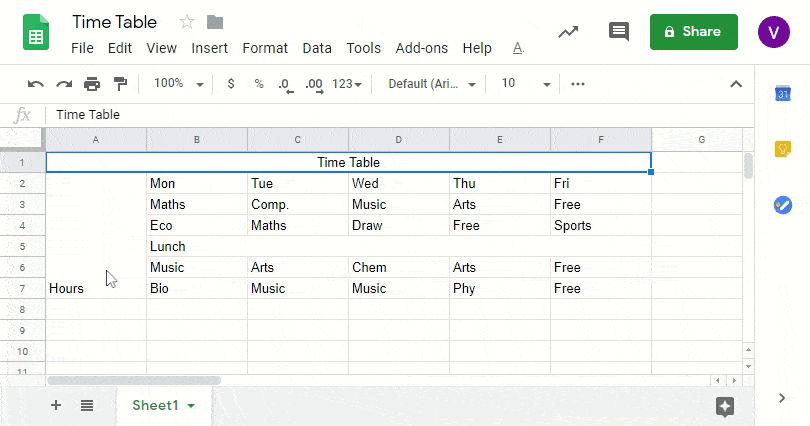810x426 pixels.
Task: Open Google Keep lightbulb icon
Action: coord(783,149)
